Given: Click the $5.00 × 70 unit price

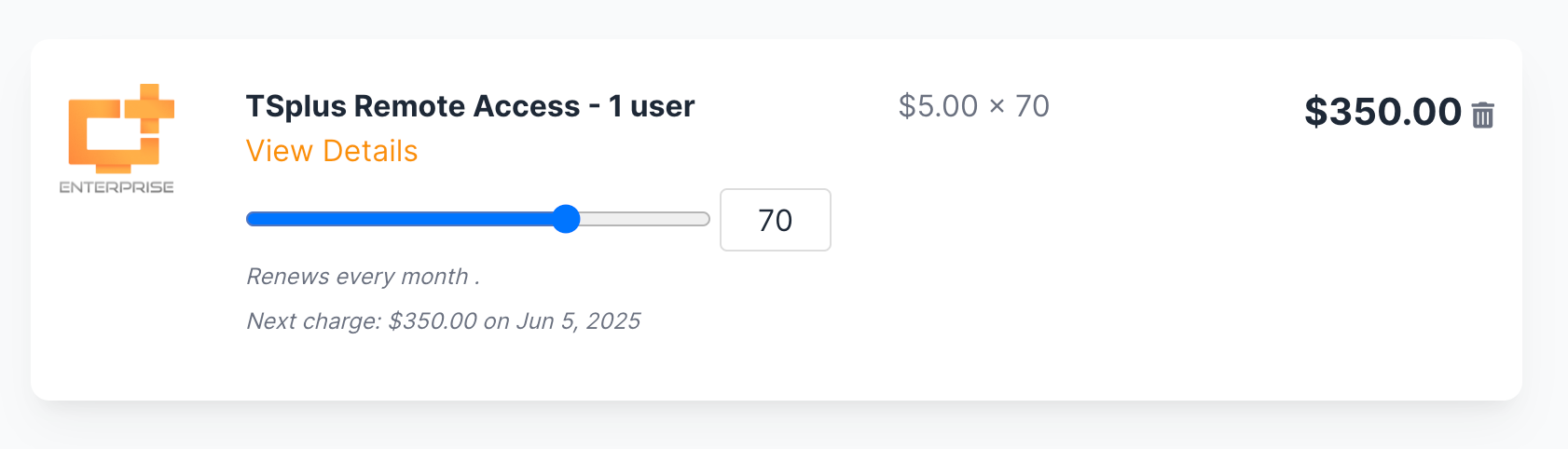Looking at the screenshot, I should click(974, 106).
